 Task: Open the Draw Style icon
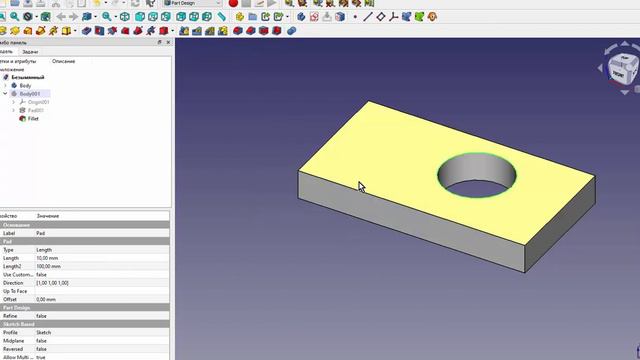coord(27,17)
